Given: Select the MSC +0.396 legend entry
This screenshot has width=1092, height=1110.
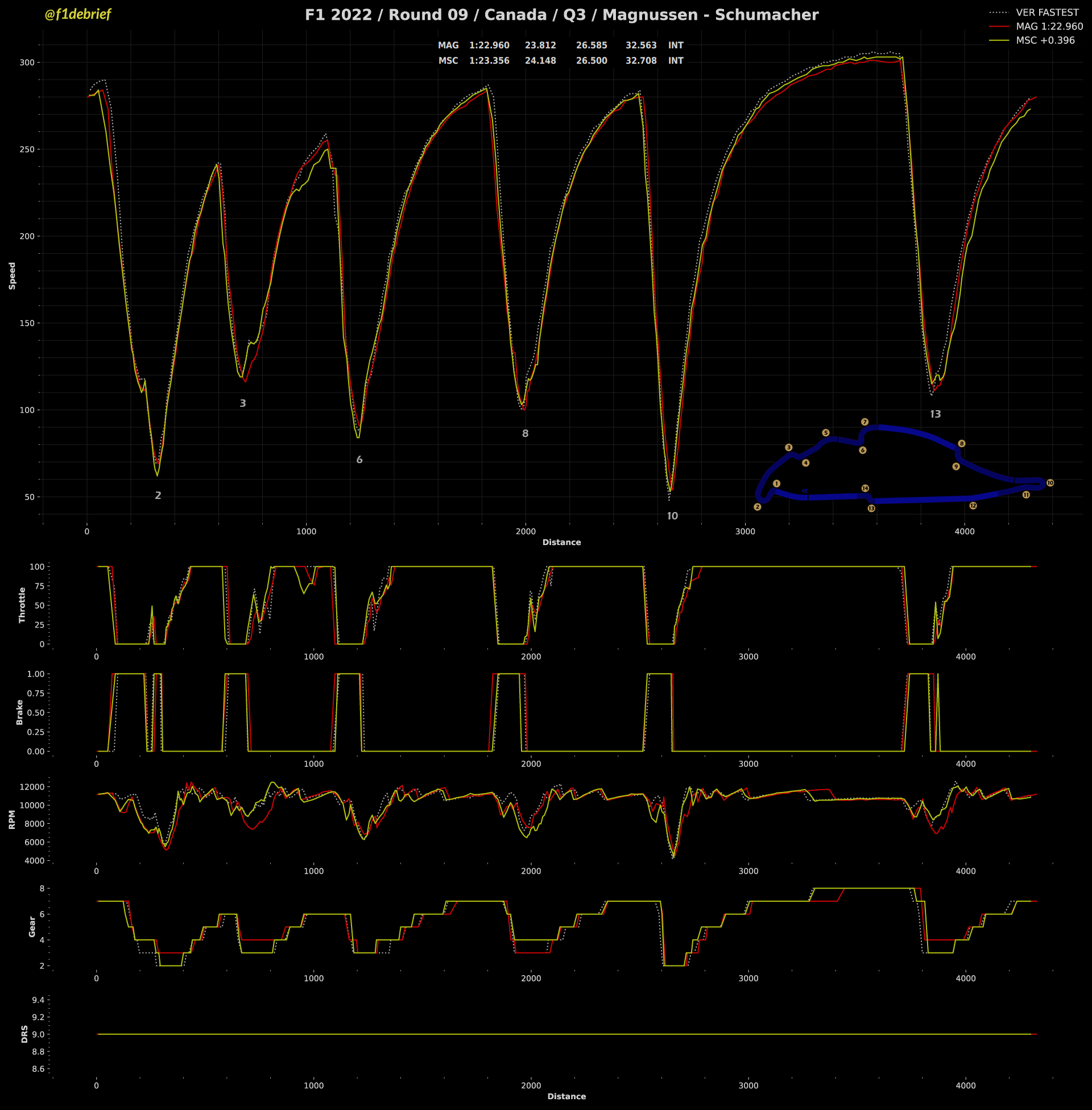Looking at the screenshot, I should pyautogui.click(x=1032, y=40).
